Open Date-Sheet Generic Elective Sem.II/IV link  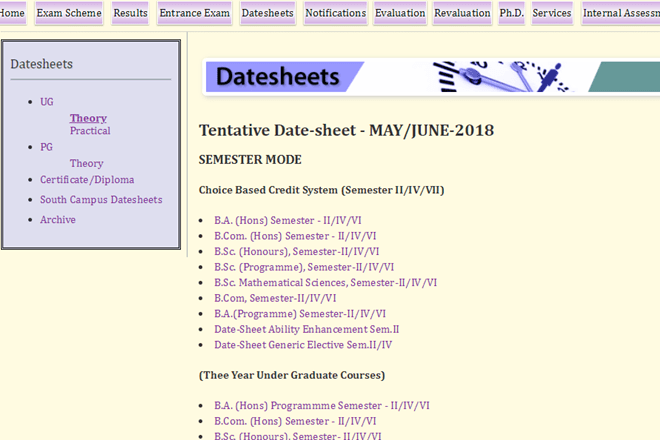coord(303,345)
